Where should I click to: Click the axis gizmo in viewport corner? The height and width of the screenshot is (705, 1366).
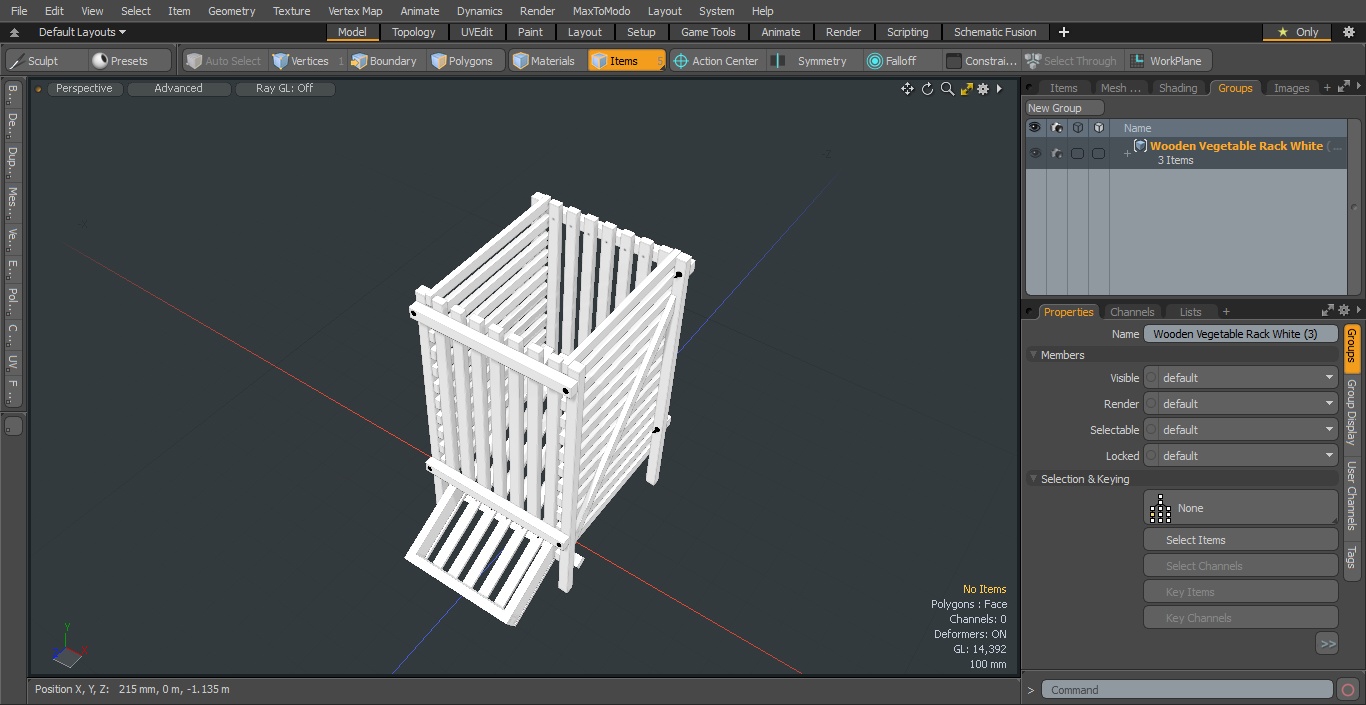[68, 647]
